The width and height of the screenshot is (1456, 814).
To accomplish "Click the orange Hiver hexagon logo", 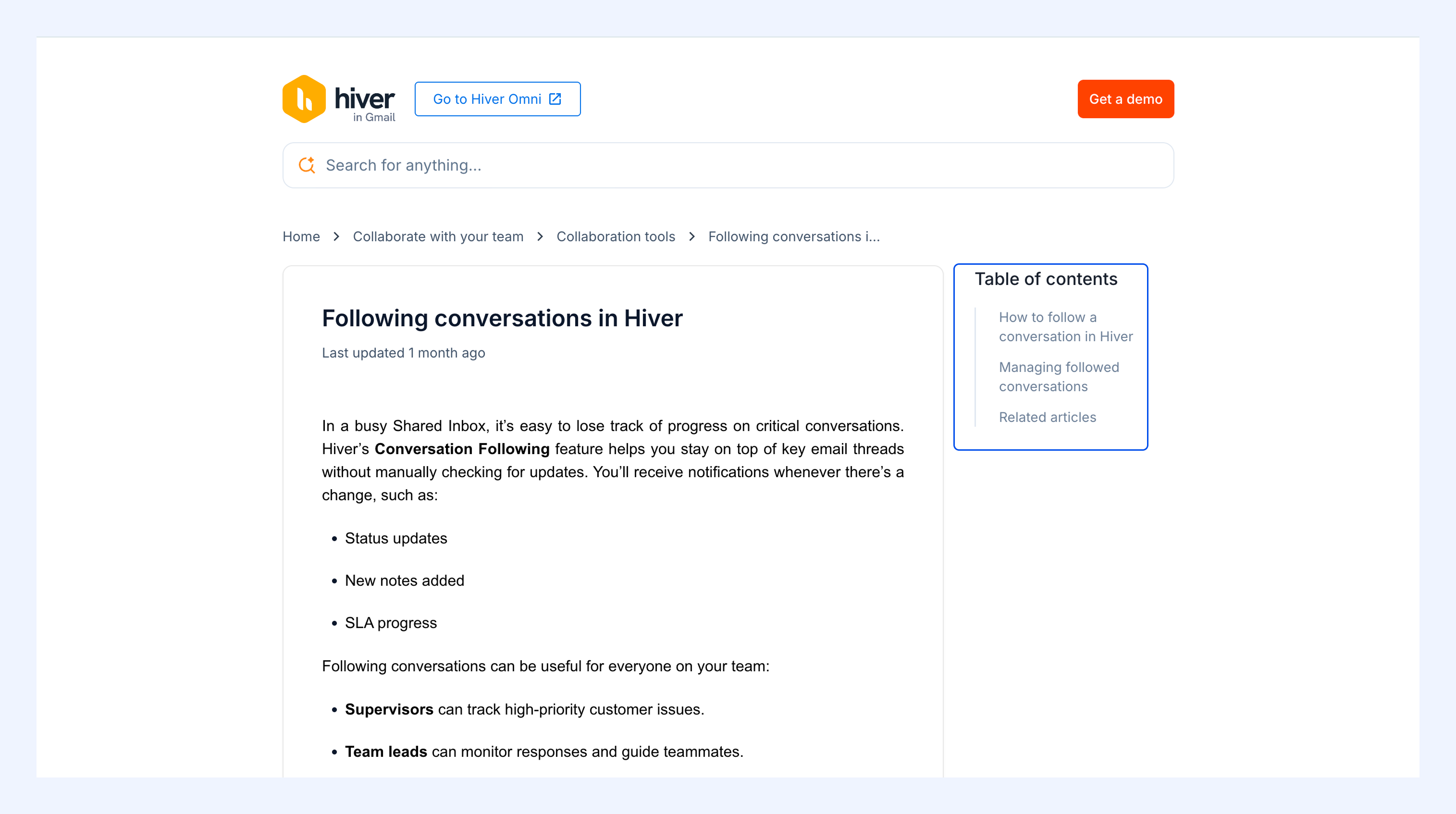I will [x=304, y=99].
